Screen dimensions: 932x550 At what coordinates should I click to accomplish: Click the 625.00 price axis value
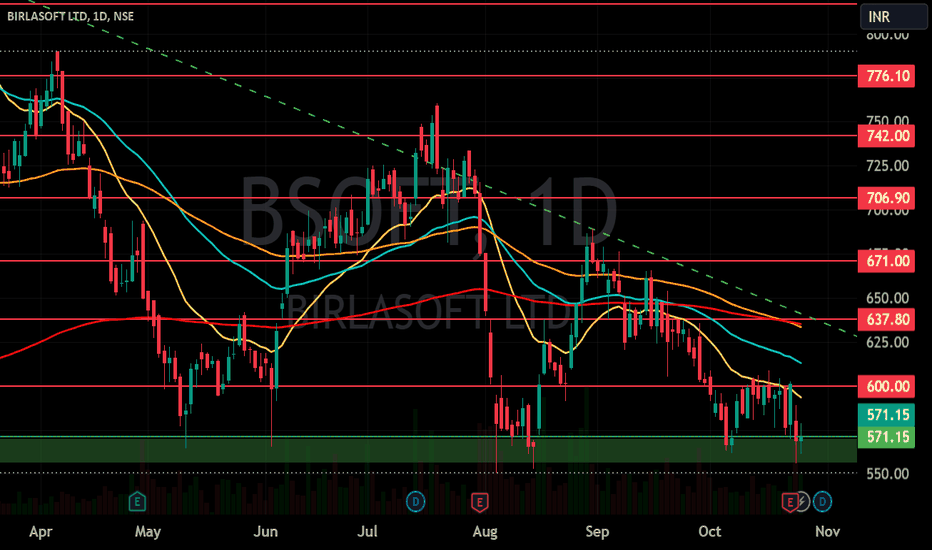(887, 342)
